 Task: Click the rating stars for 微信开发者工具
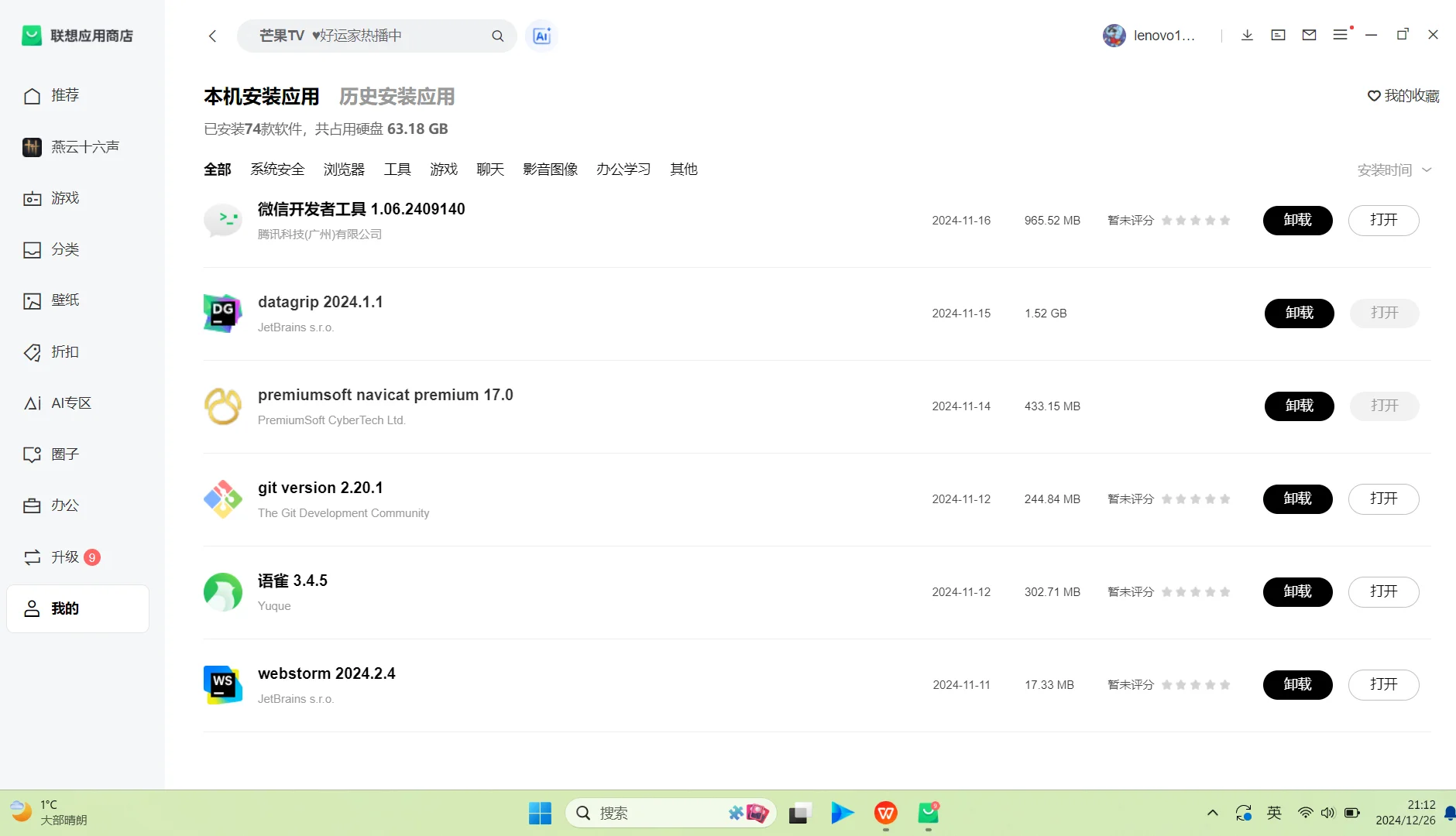coord(1196,221)
